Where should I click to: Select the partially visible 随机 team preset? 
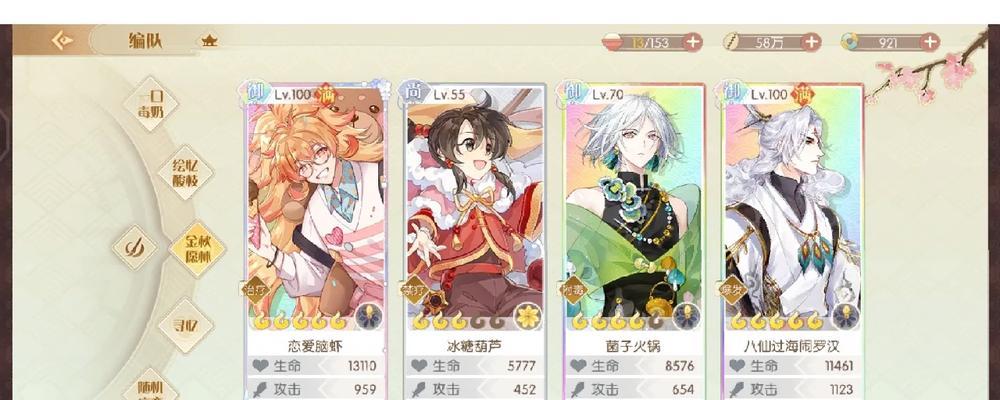[x=151, y=387]
